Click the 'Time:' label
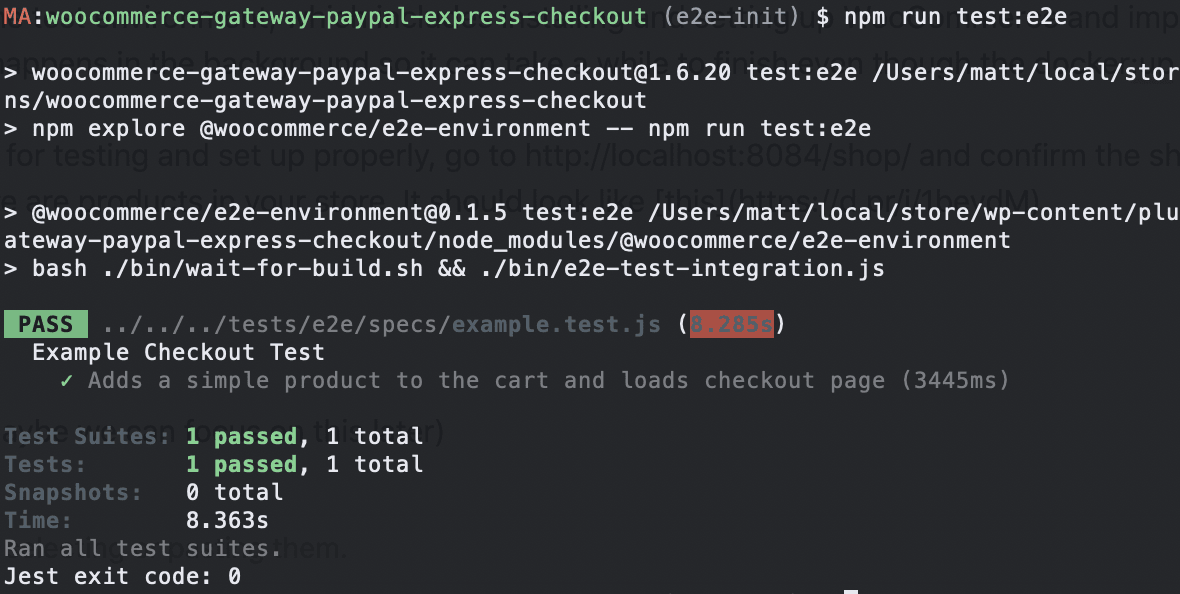This screenshot has width=1180, height=594. click(x=38, y=520)
